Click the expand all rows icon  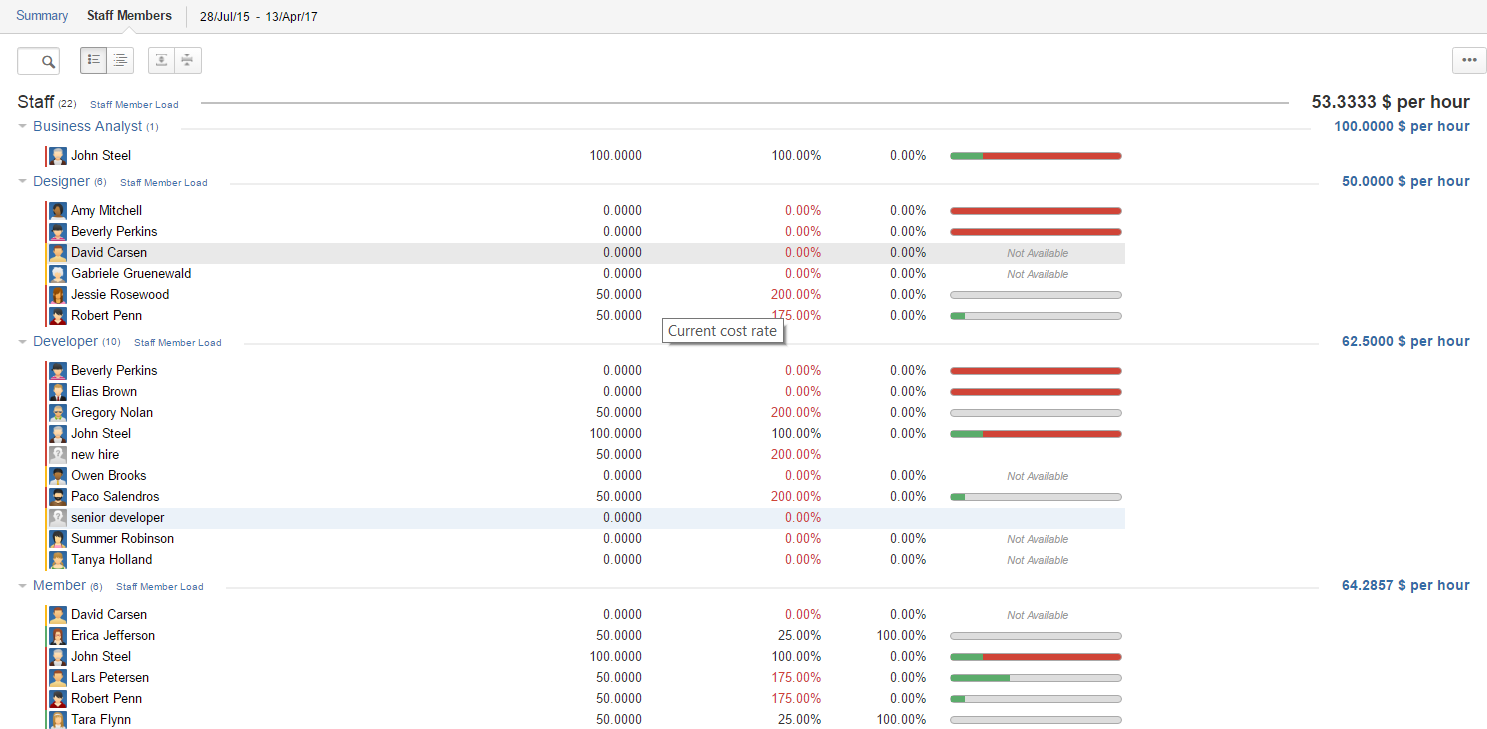point(161,60)
